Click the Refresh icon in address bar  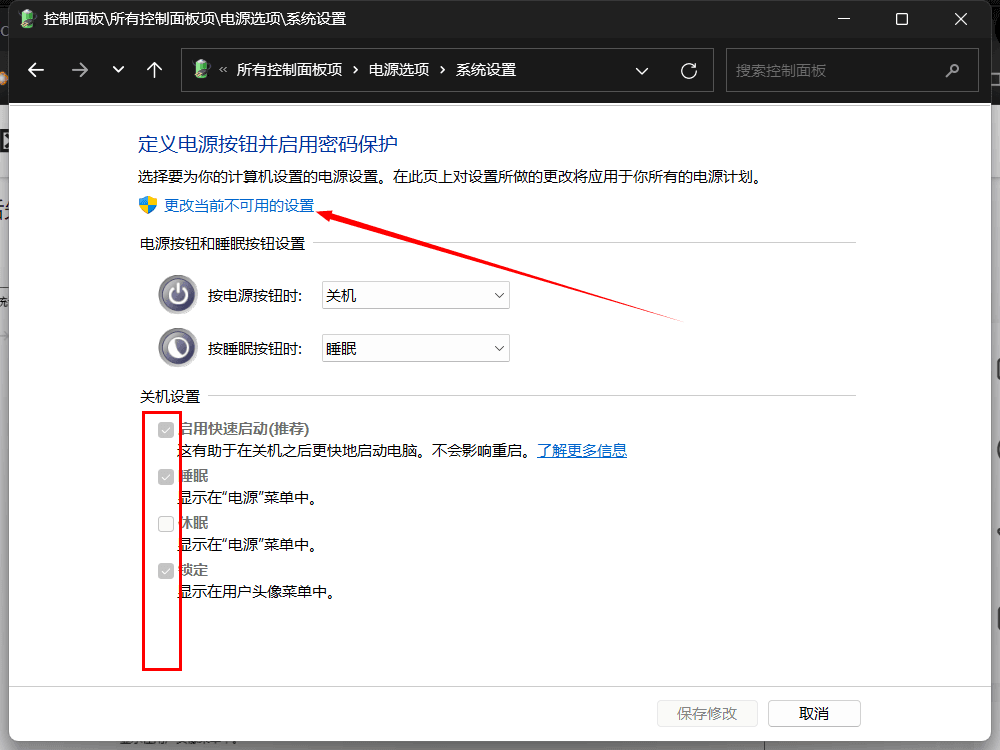pos(688,70)
